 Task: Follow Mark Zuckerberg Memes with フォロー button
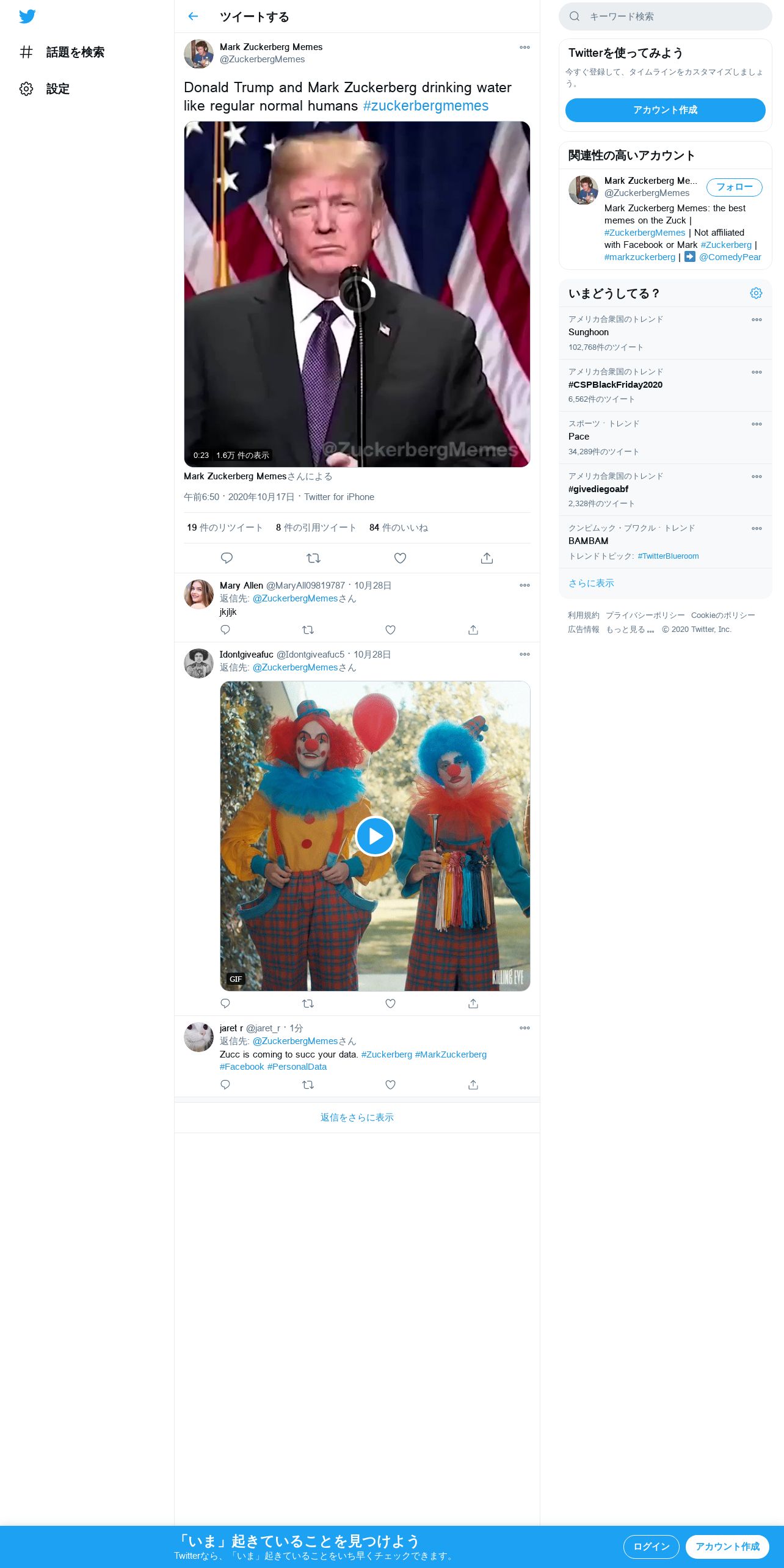pyautogui.click(x=735, y=187)
